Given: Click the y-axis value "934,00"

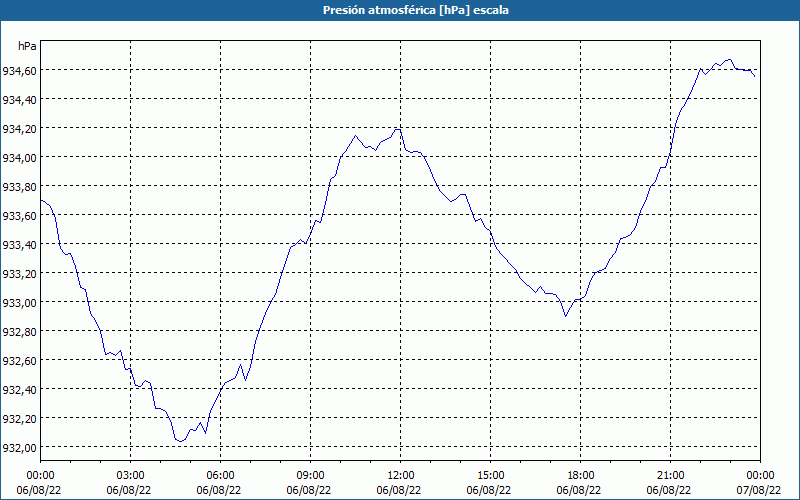Looking at the screenshot, I should tap(19, 158).
